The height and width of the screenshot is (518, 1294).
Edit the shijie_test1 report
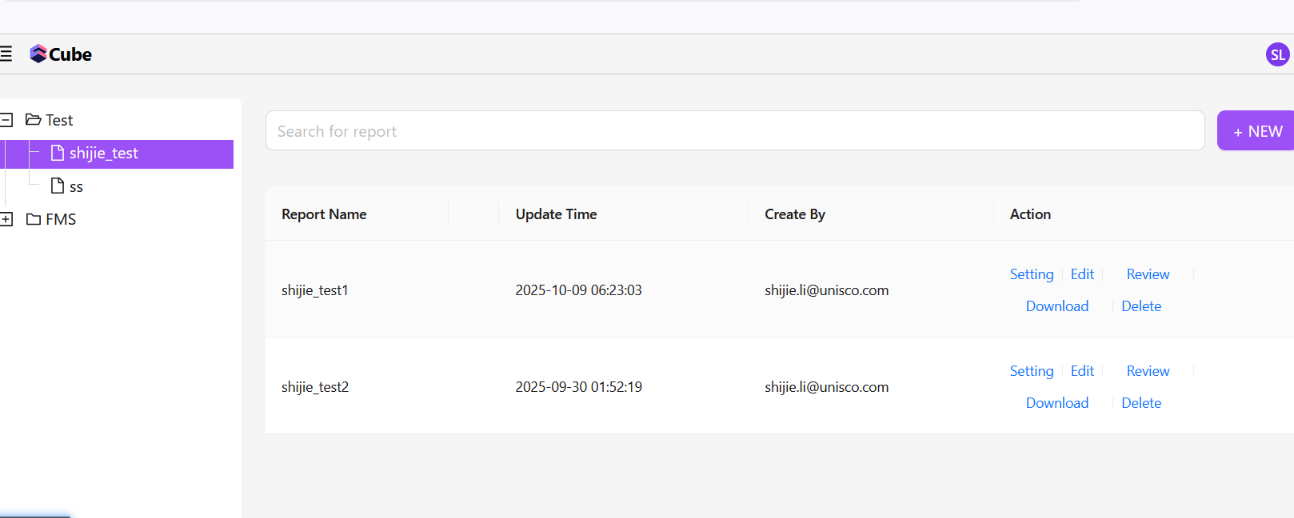(1082, 274)
